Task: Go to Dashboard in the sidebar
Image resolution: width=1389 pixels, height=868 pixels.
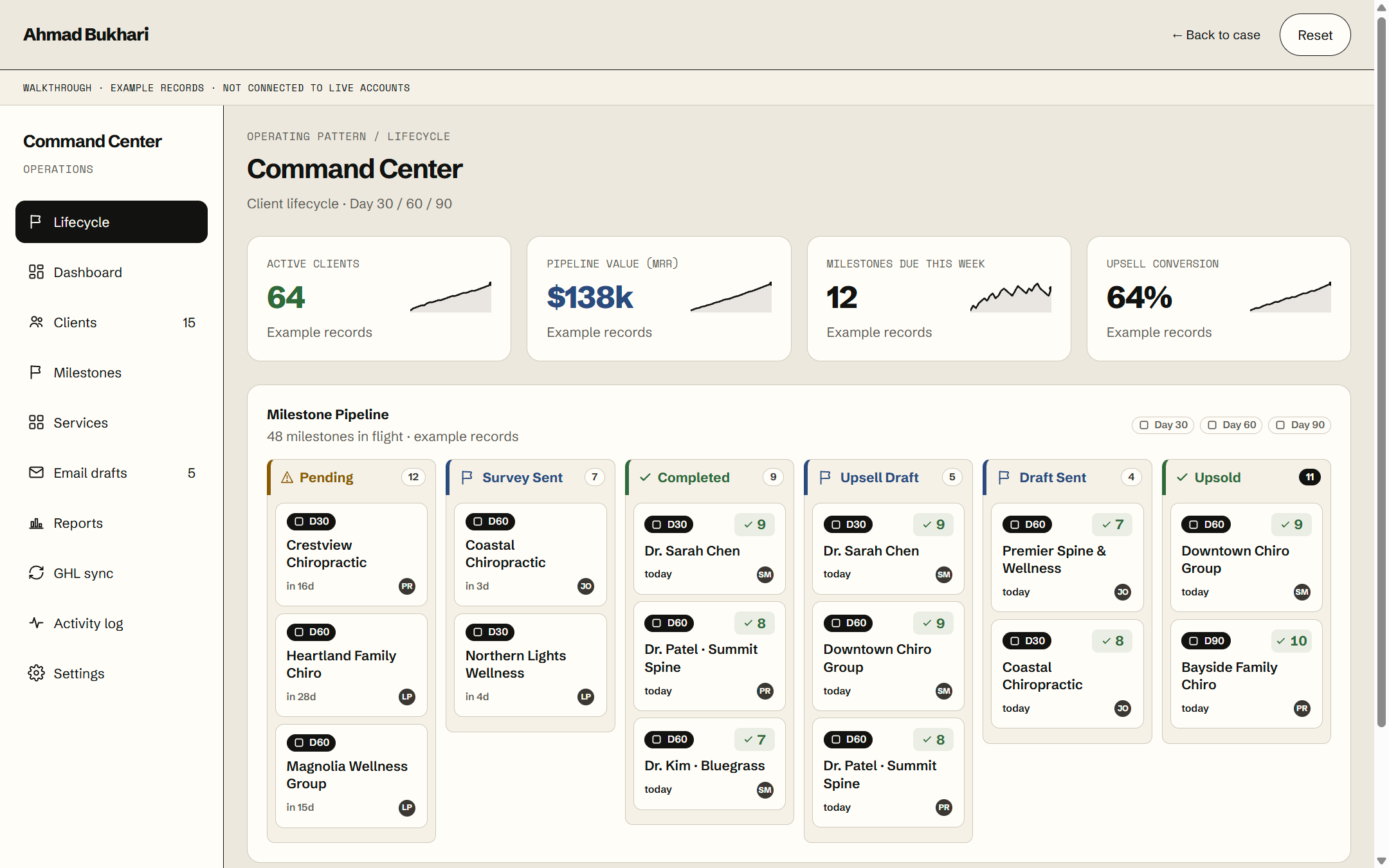Action: 111,272
